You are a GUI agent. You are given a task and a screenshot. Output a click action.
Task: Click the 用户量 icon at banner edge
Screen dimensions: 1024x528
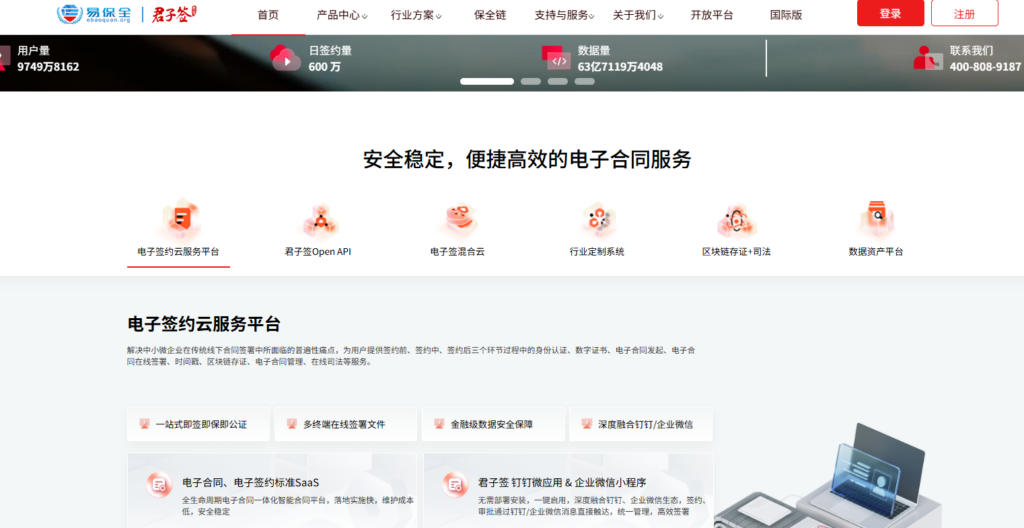tap(5, 58)
